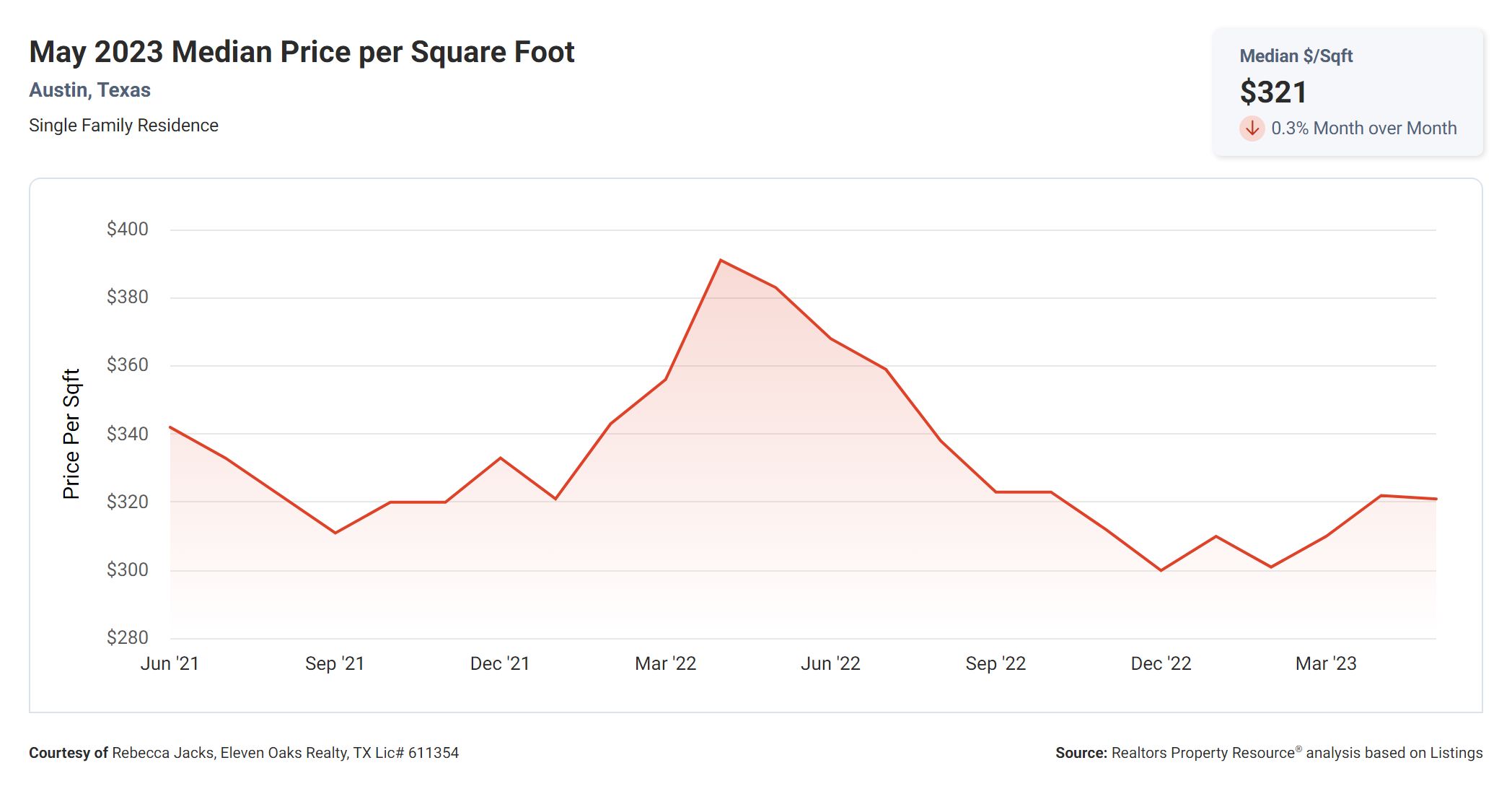The height and width of the screenshot is (794, 1512).
Task: Click the red down-arrow trend icon
Action: (x=1252, y=128)
